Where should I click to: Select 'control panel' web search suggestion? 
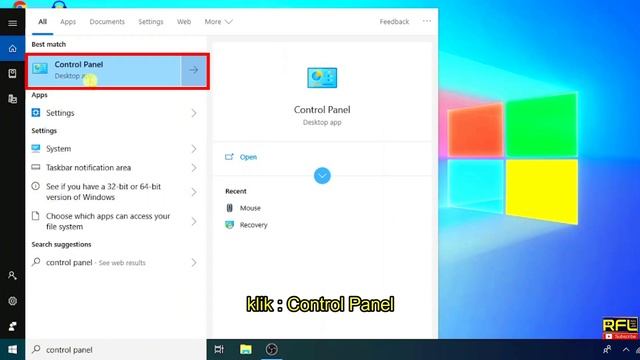coord(116,262)
